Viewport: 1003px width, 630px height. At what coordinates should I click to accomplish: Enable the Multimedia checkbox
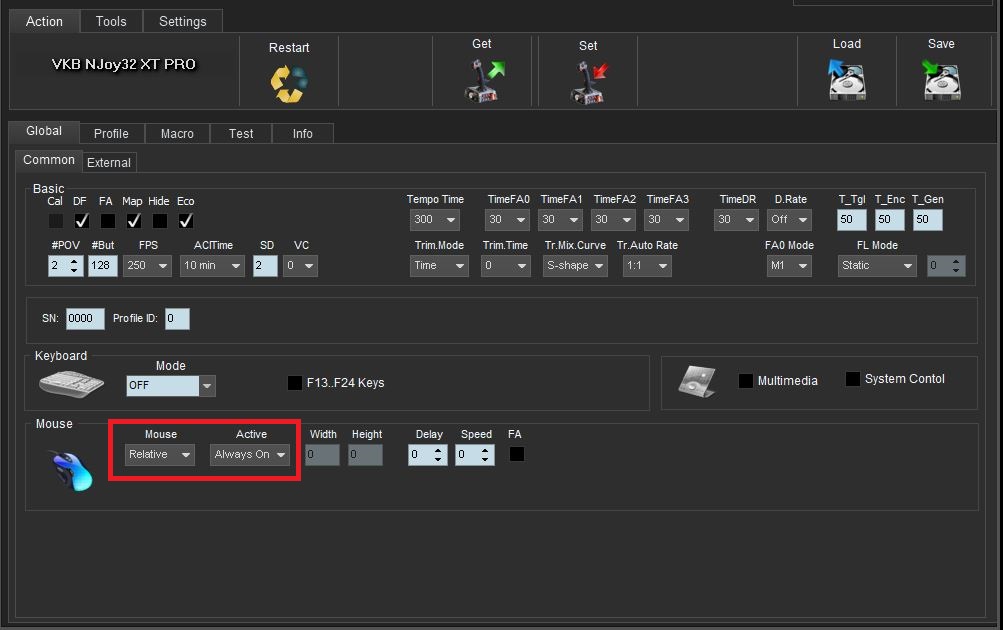(746, 381)
